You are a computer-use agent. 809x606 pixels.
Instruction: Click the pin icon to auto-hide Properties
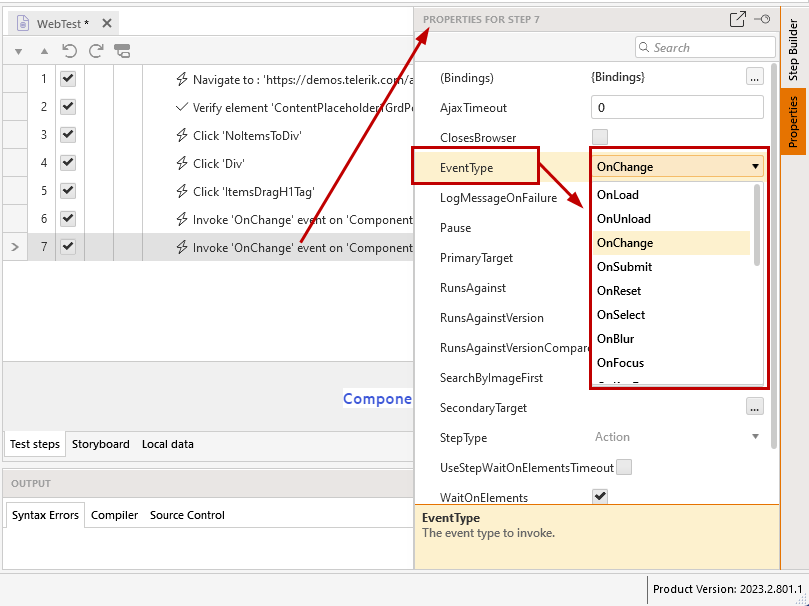(x=761, y=18)
